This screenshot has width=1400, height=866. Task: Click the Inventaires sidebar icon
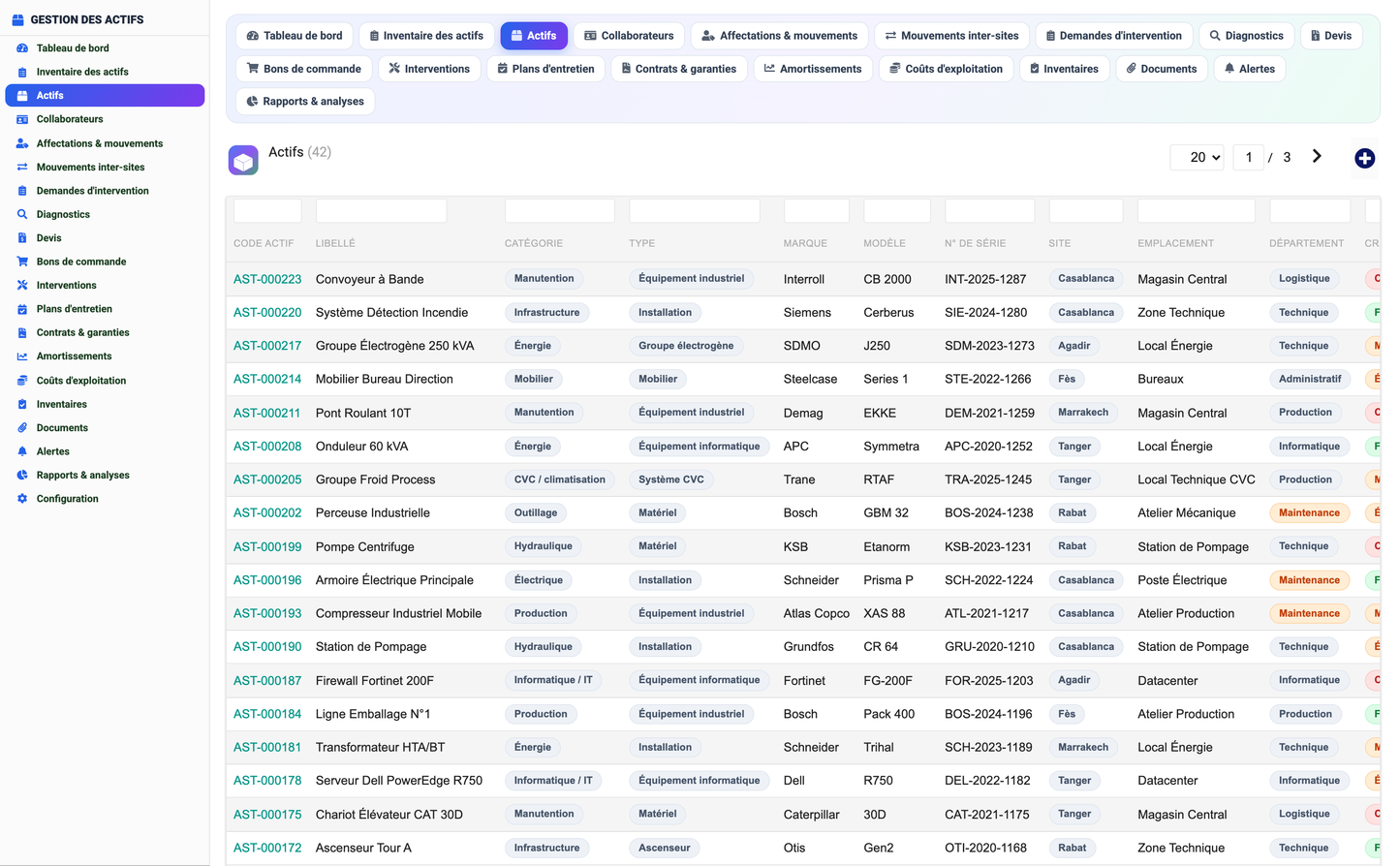pyautogui.click(x=22, y=404)
